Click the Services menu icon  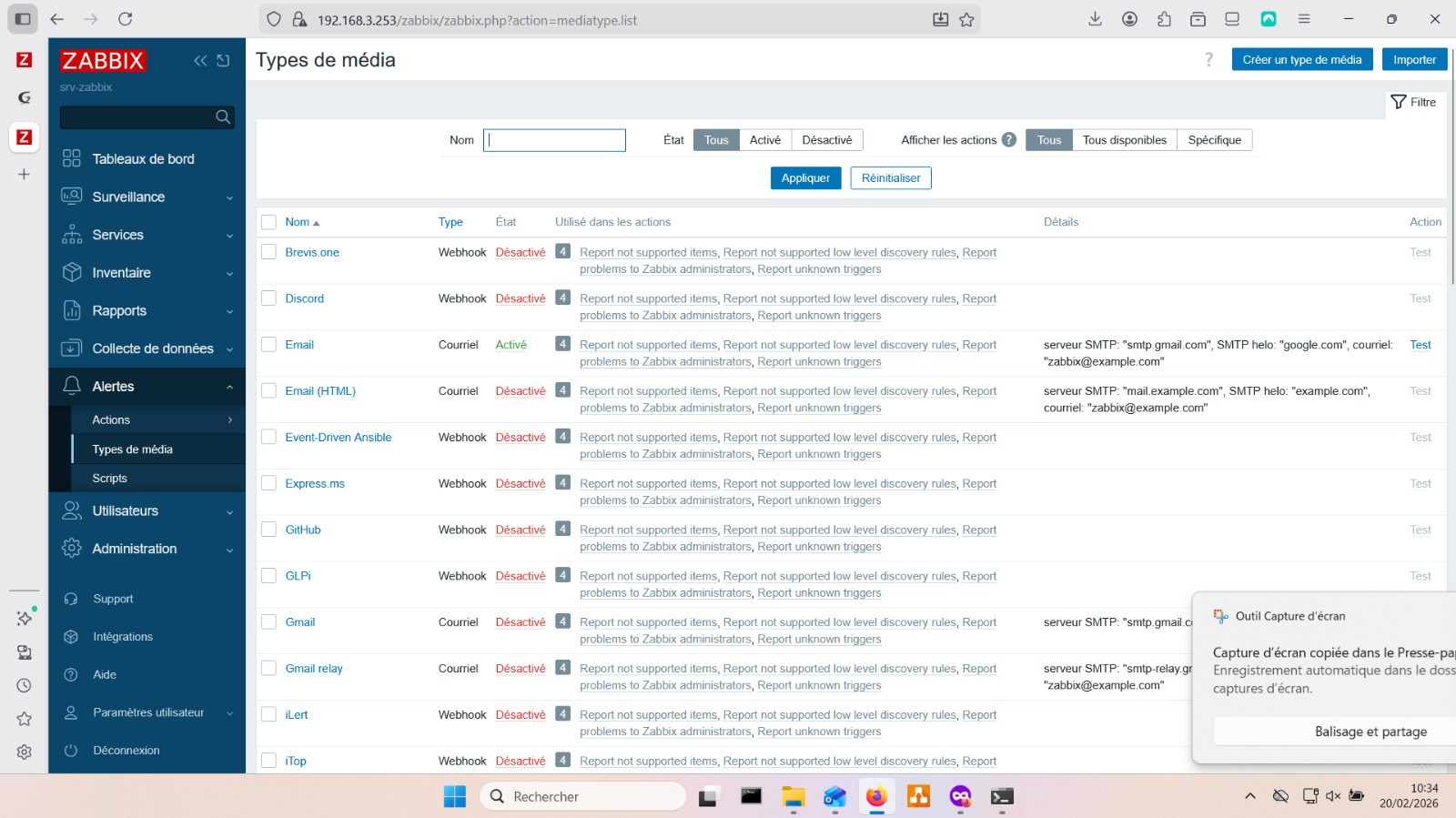coord(72,235)
